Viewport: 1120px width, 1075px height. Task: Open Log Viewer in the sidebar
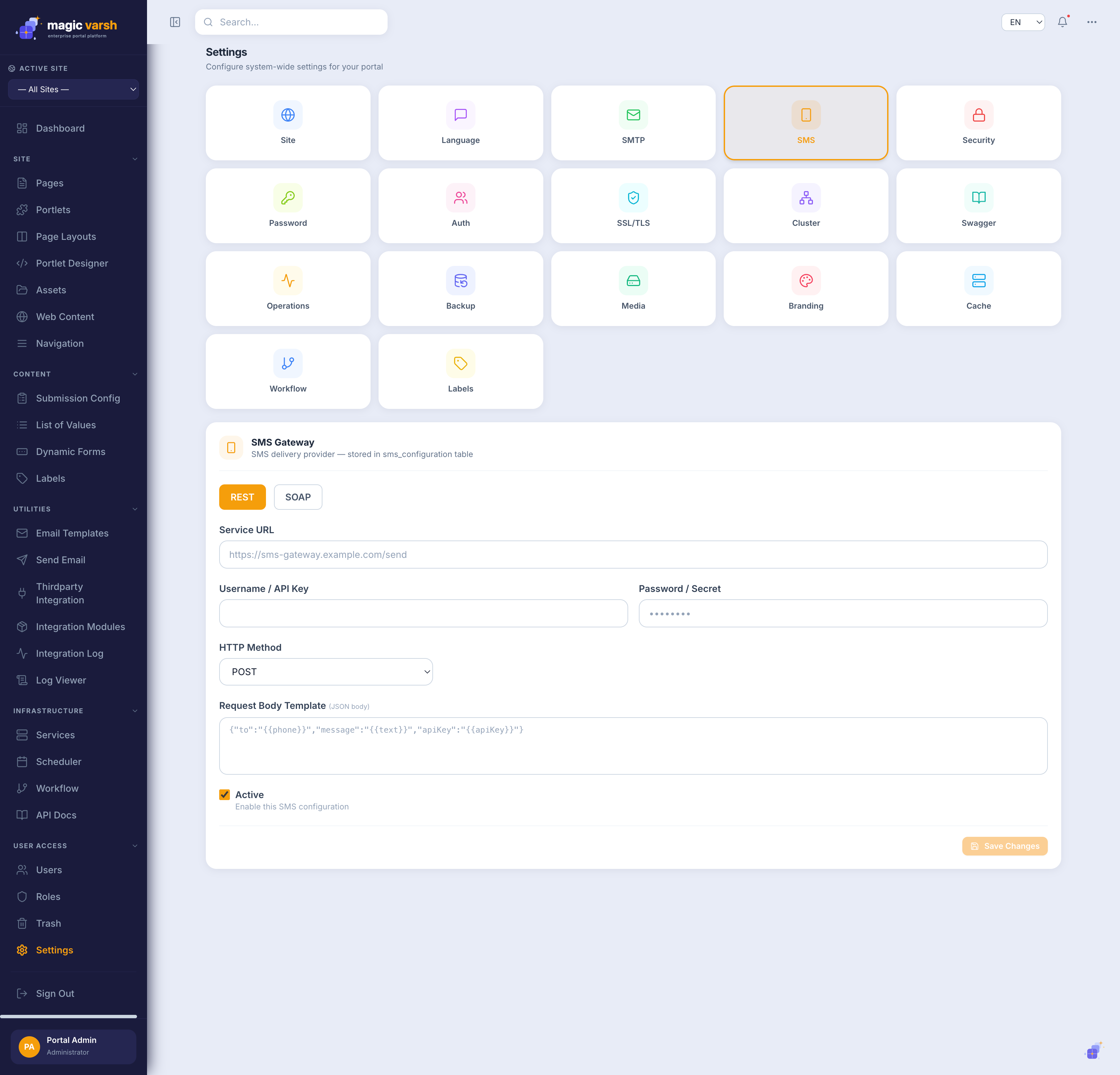[74, 680]
